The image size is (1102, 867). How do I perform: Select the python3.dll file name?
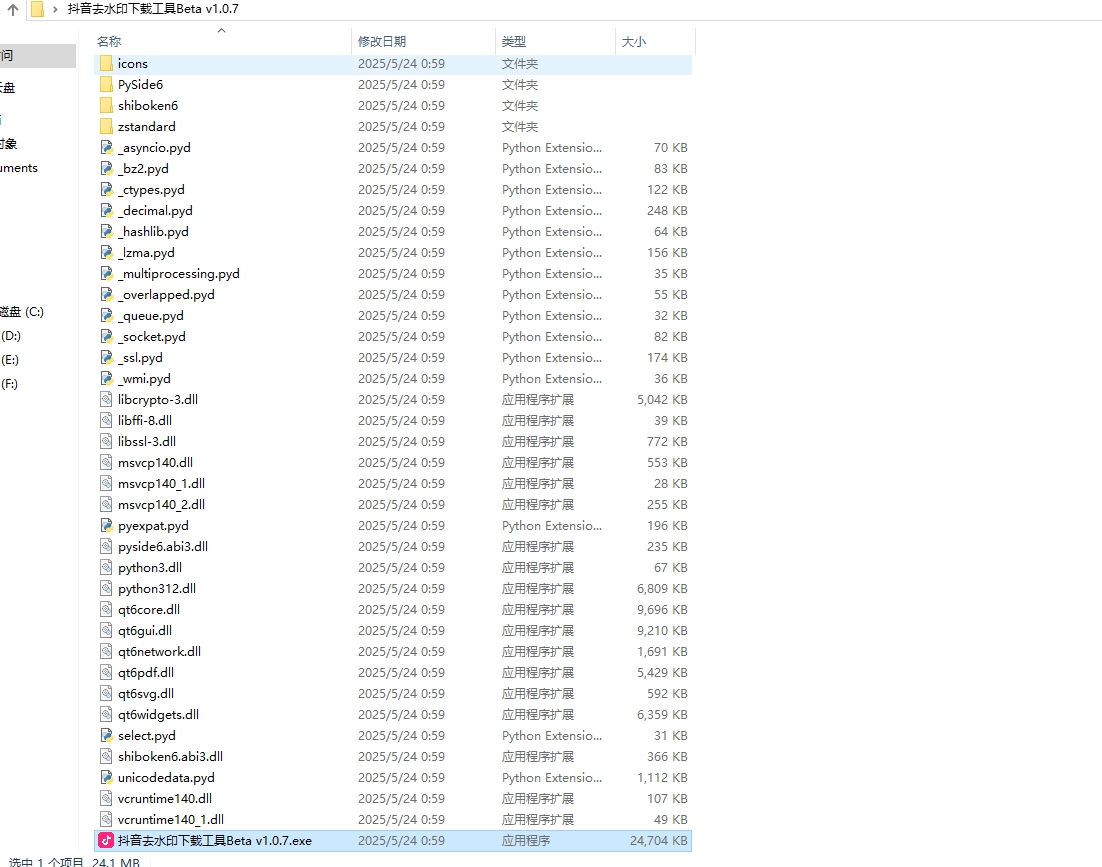pyautogui.click(x=150, y=568)
